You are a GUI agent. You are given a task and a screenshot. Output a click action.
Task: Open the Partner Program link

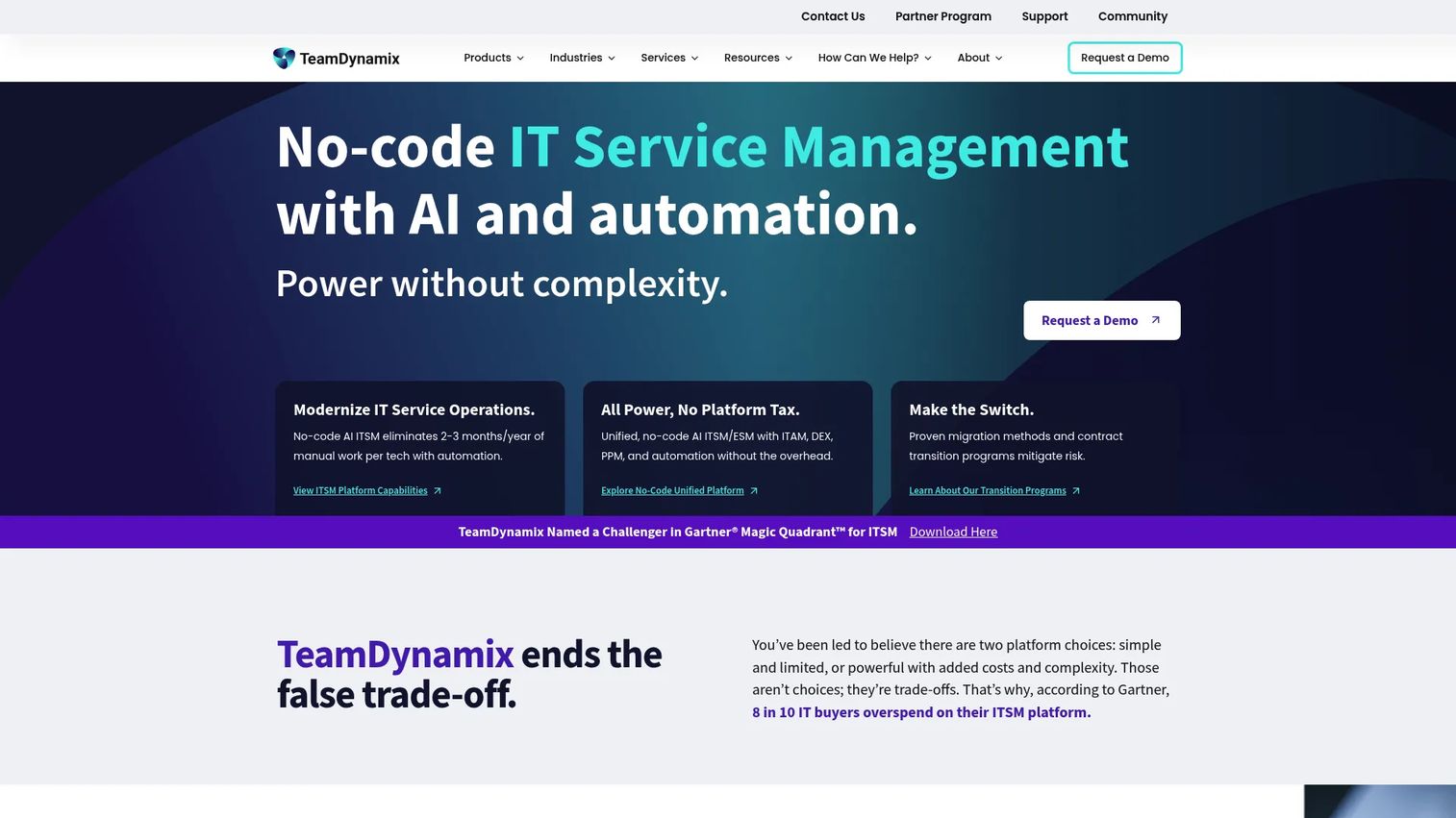[x=942, y=16]
